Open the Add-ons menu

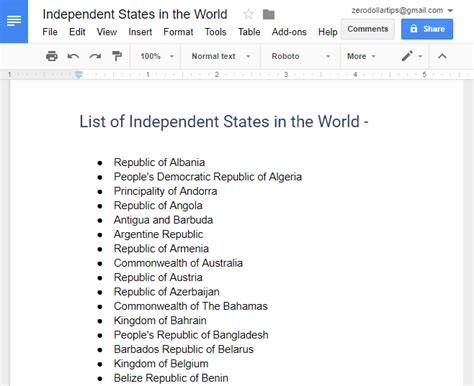[x=289, y=32]
